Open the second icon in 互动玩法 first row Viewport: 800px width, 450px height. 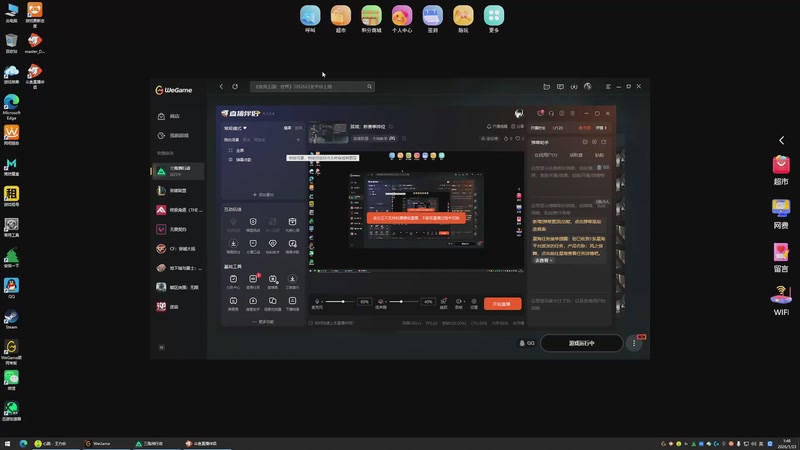pos(253,224)
